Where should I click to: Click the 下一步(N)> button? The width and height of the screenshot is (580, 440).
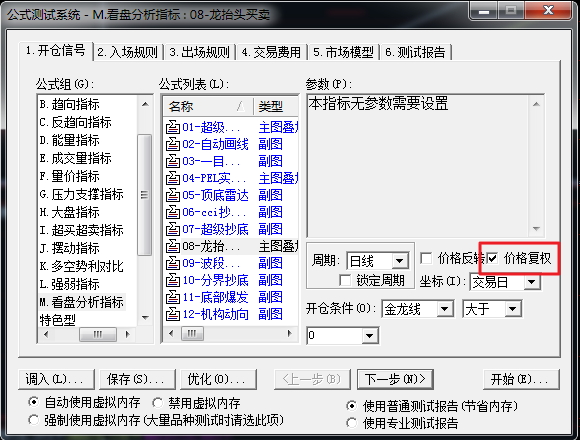(395, 379)
